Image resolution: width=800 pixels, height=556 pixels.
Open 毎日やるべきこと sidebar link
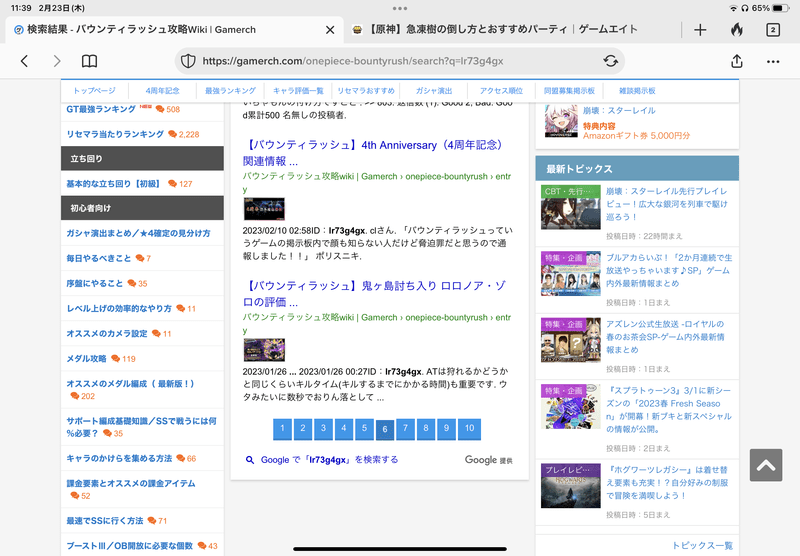(98, 258)
